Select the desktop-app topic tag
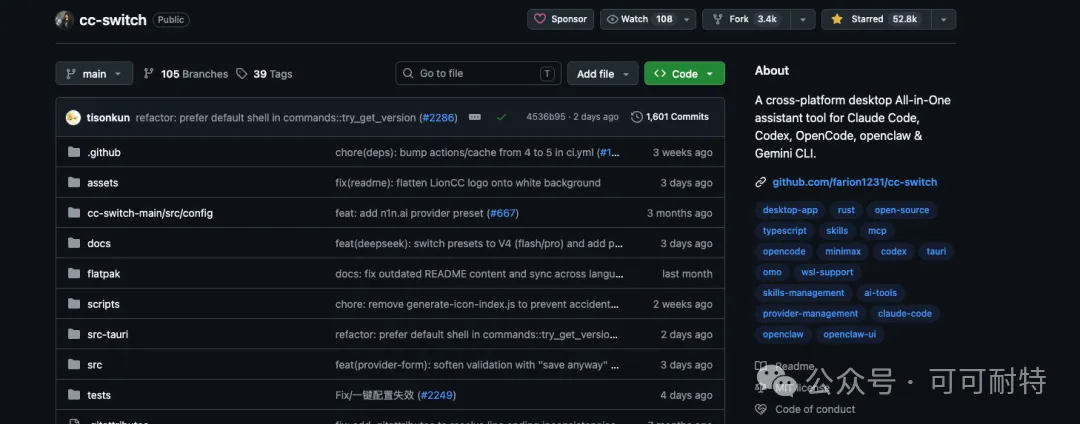 coord(790,210)
